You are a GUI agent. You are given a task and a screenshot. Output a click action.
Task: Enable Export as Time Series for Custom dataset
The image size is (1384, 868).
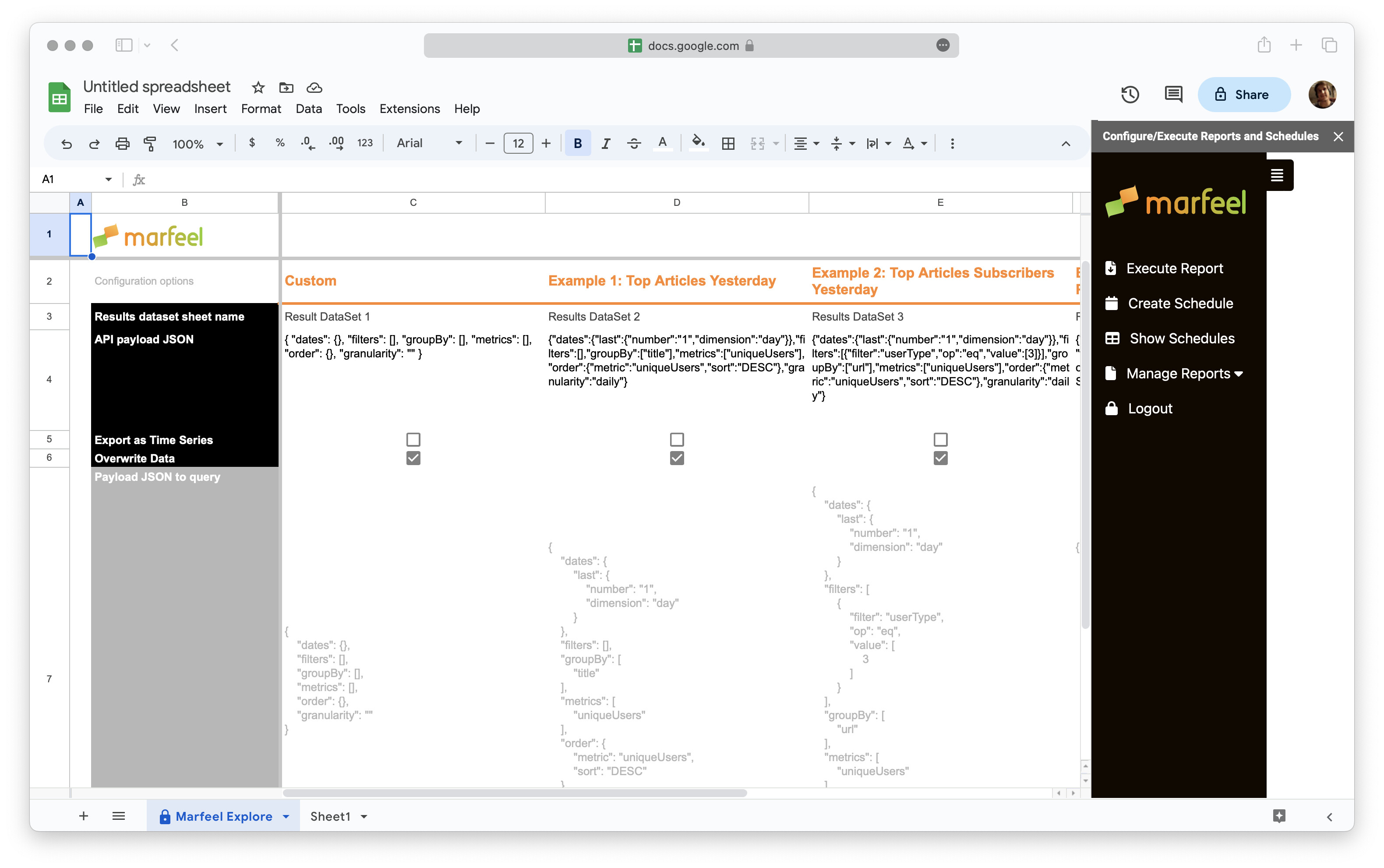pos(413,439)
